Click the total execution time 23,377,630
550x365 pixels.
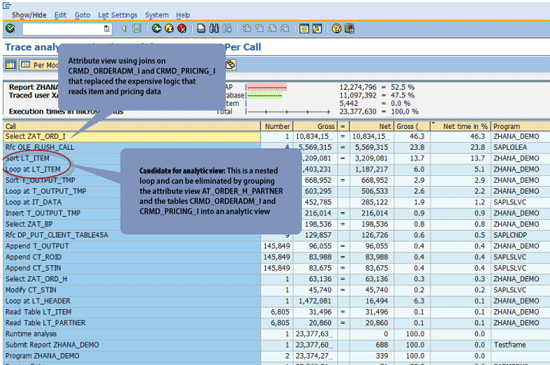click(357, 111)
